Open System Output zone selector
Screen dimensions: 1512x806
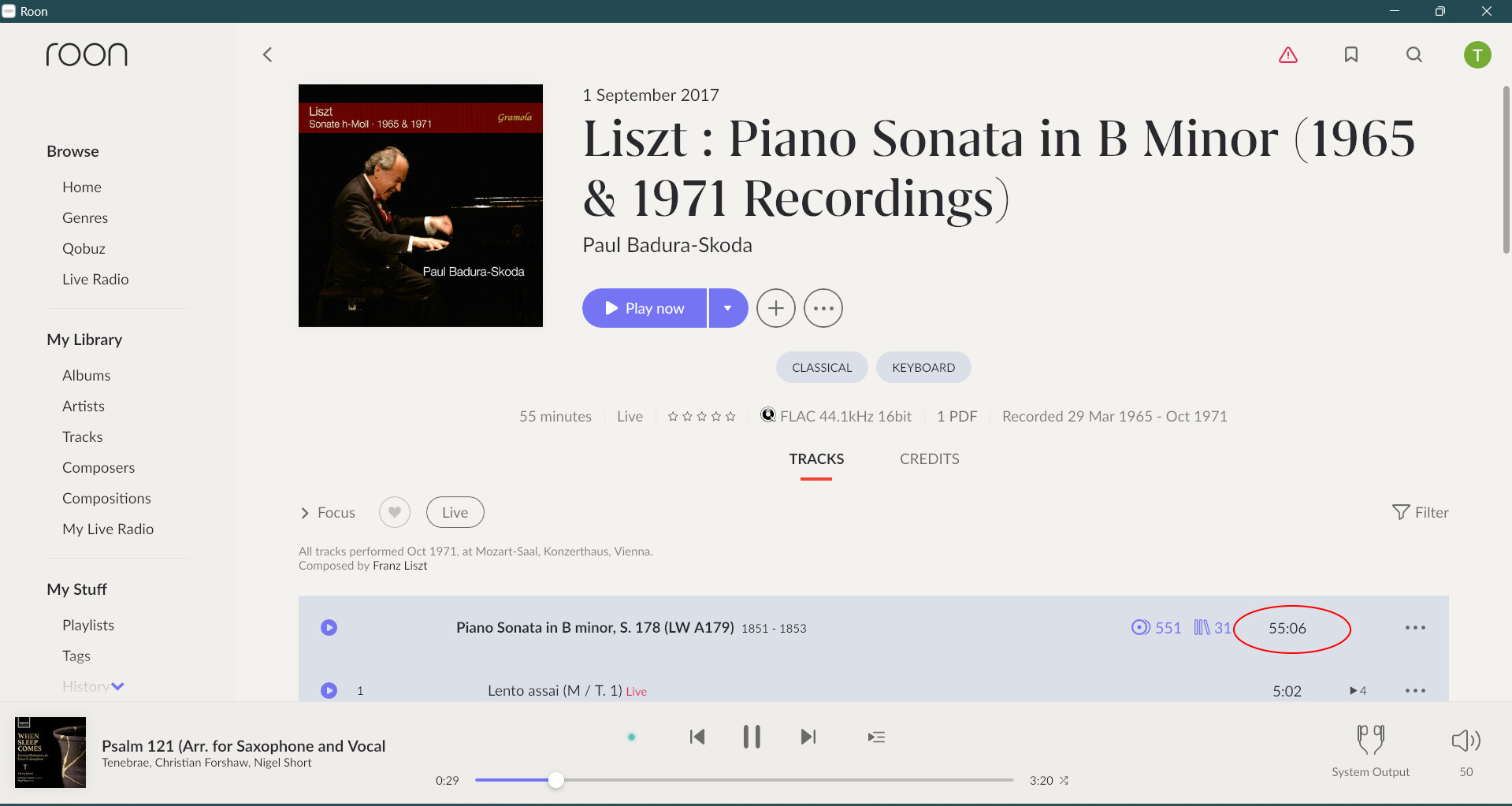(x=1371, y=751)
